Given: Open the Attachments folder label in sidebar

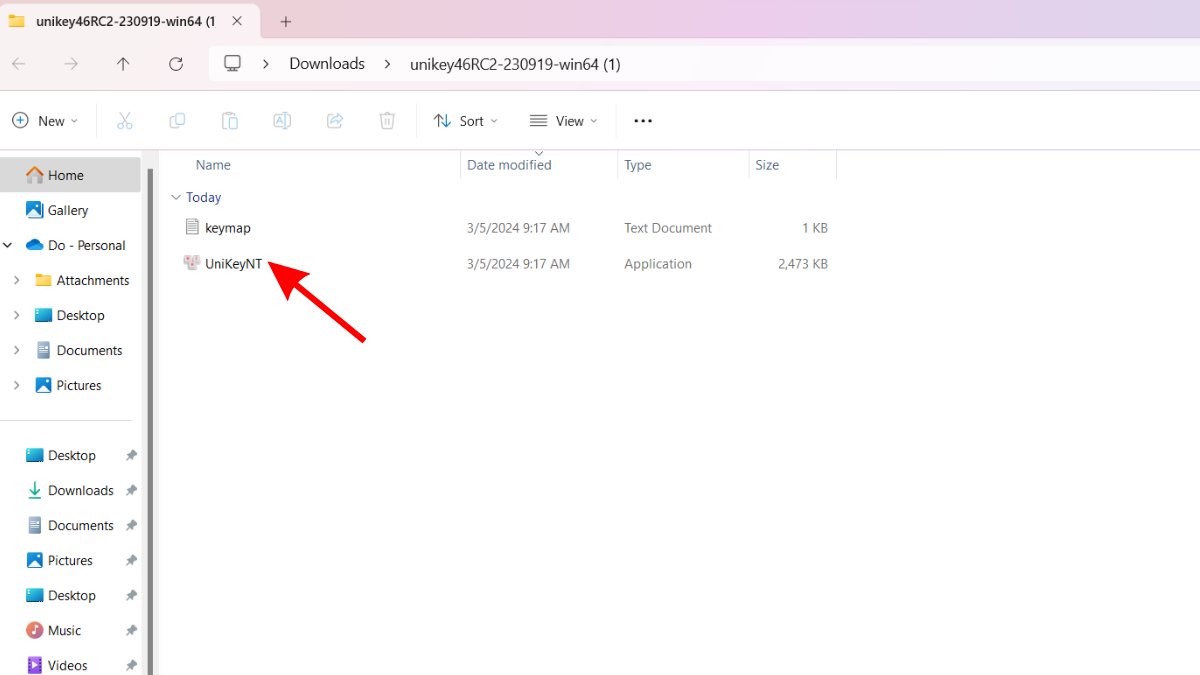Looking at the screenshot, I should (93, 280).
